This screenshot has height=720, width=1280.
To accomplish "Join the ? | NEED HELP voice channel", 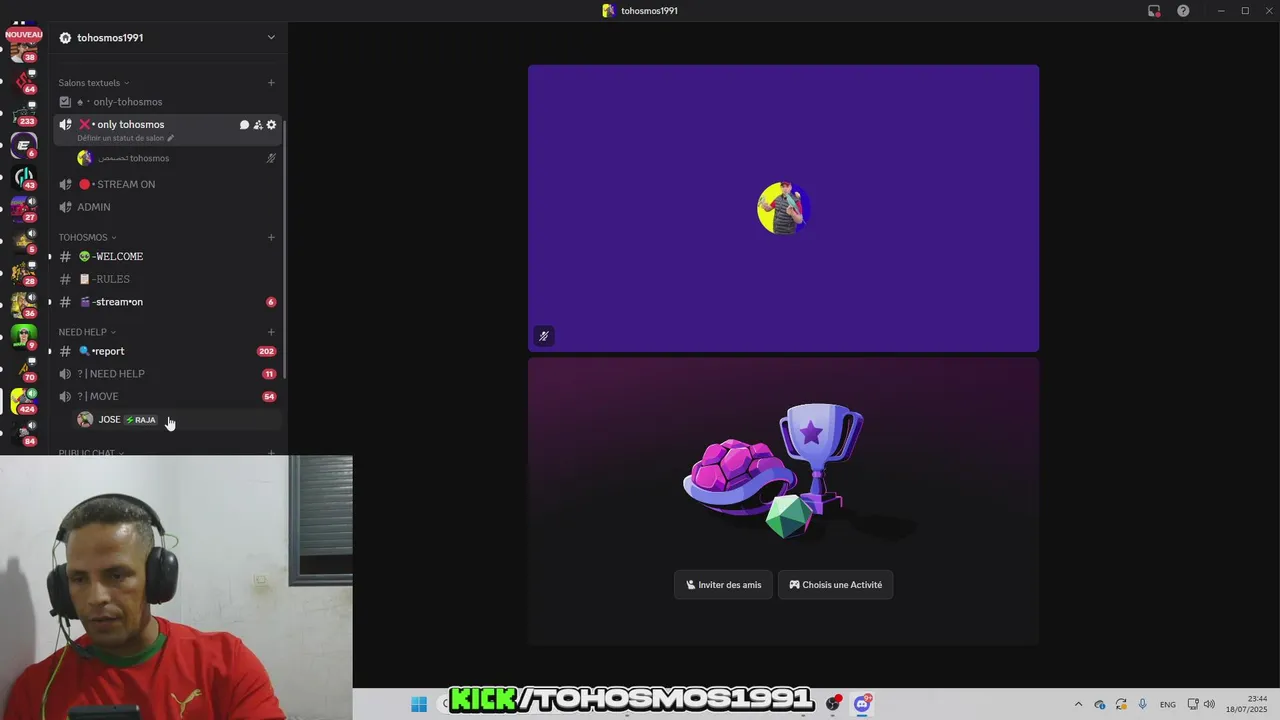I will point(168,374).
